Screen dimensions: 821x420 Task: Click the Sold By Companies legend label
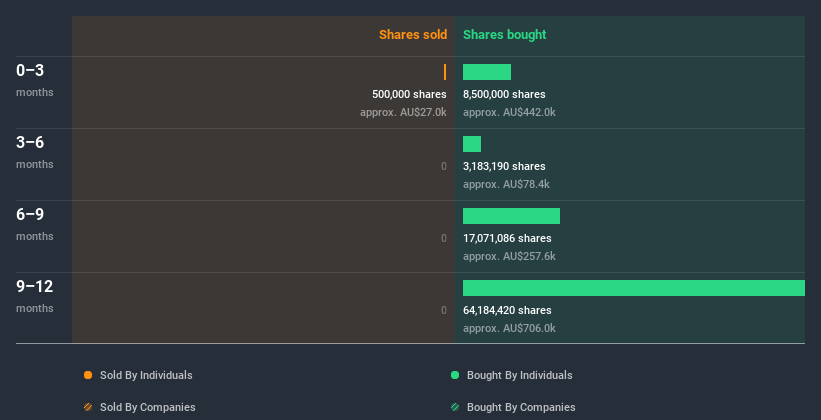point(148,407)
